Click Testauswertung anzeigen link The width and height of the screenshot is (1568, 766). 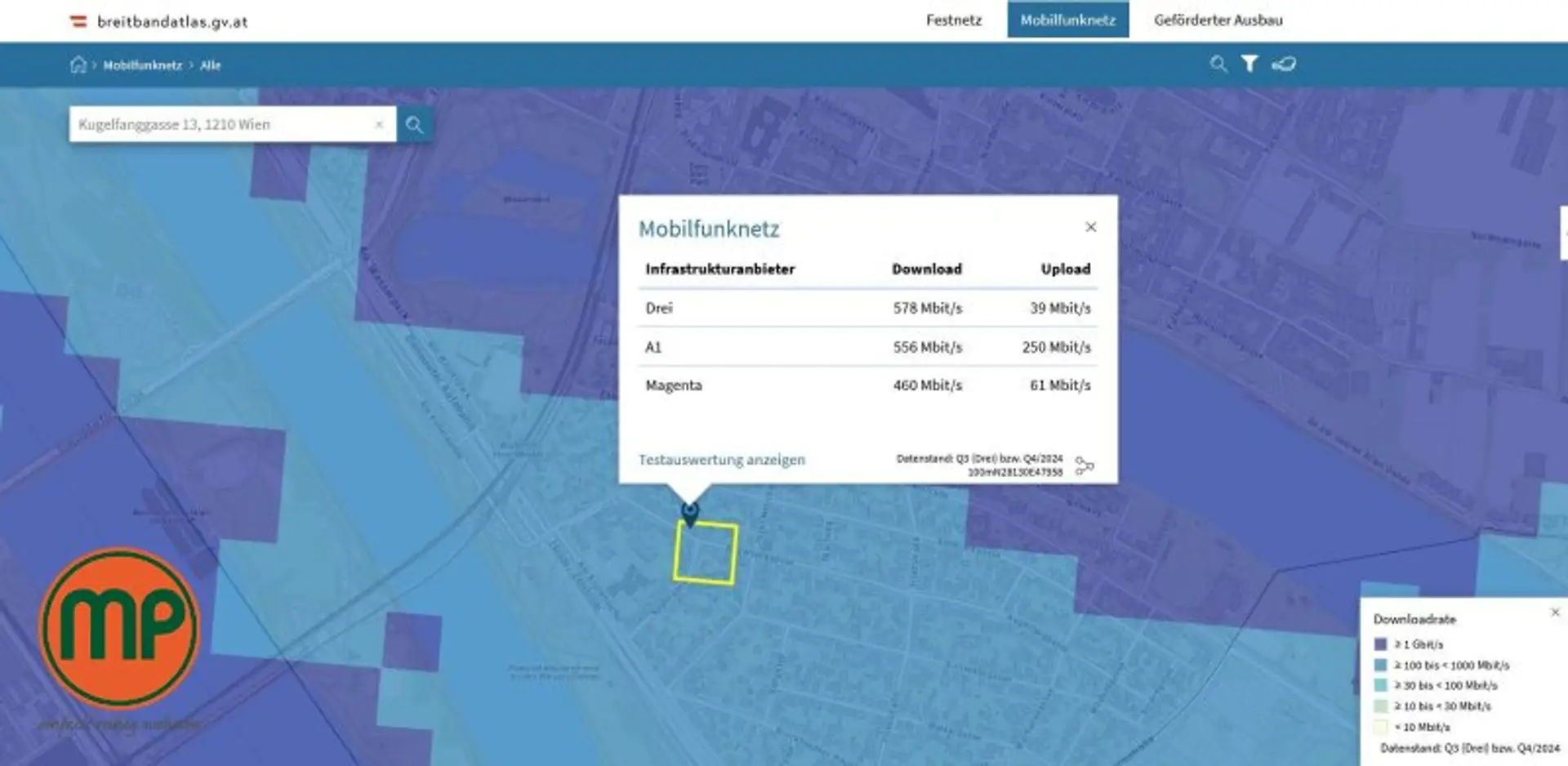point(722,460)
